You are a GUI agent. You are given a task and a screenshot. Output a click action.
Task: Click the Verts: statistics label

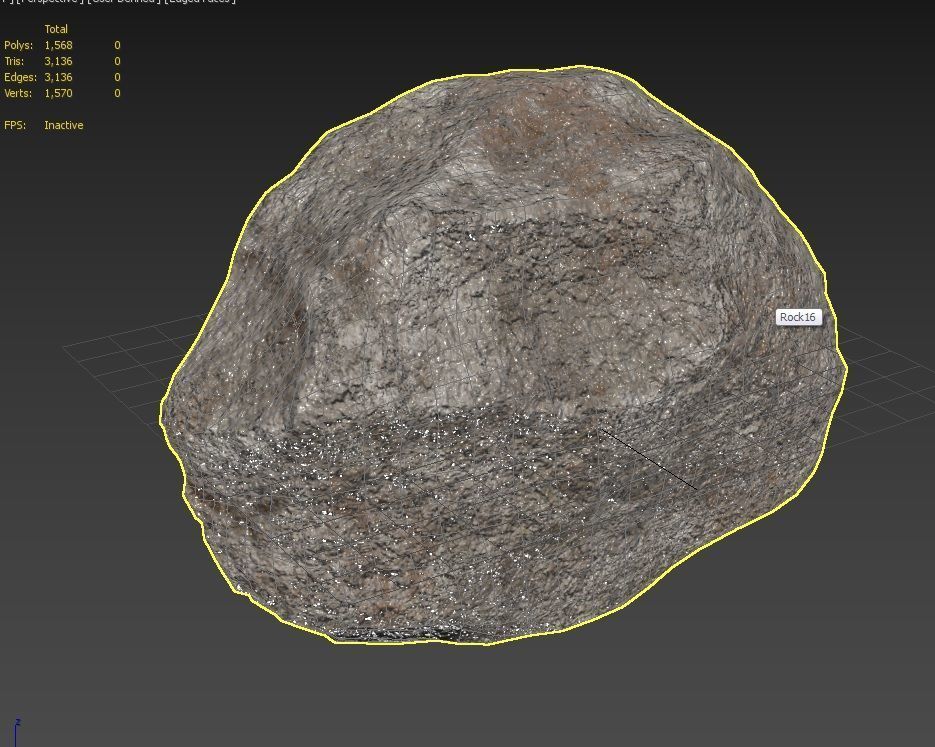tap(17, 94)
